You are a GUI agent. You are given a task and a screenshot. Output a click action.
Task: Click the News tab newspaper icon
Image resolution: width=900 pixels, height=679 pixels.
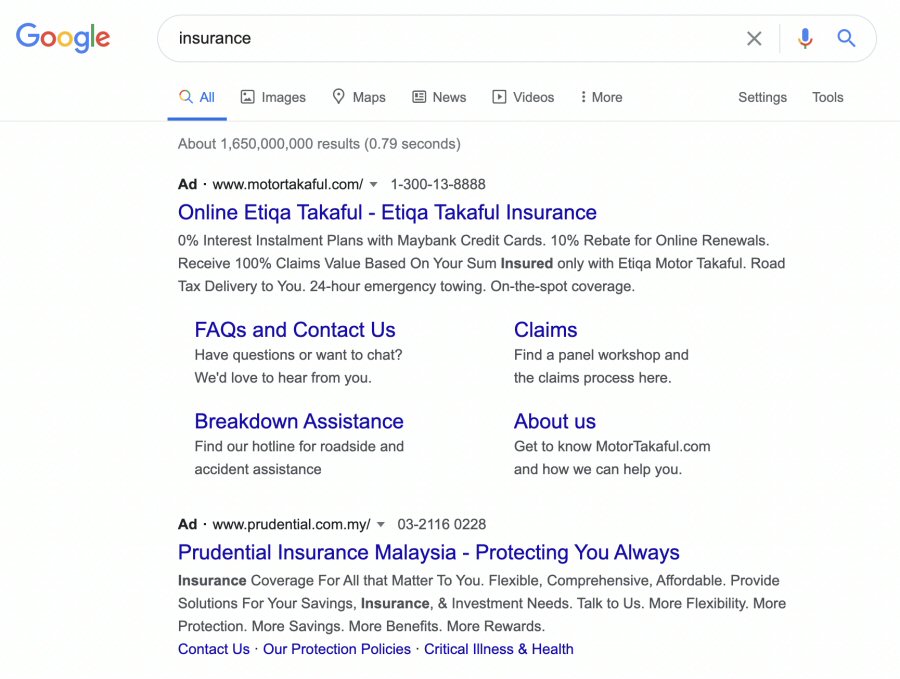point(419,97)
